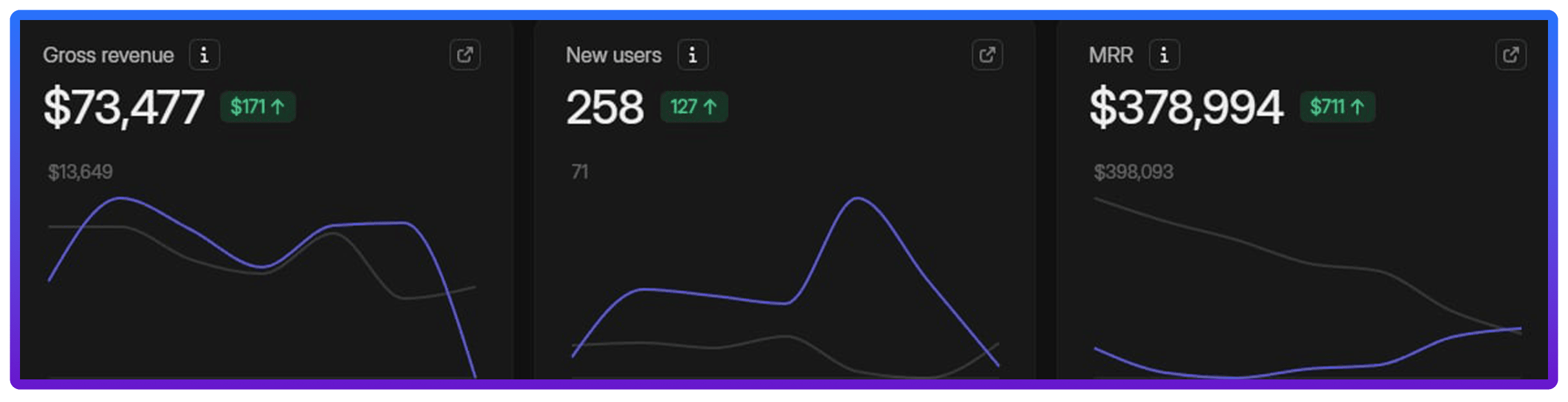1568x402 pixels.
Task: Select the New users card title
Action: click(613, 56)
